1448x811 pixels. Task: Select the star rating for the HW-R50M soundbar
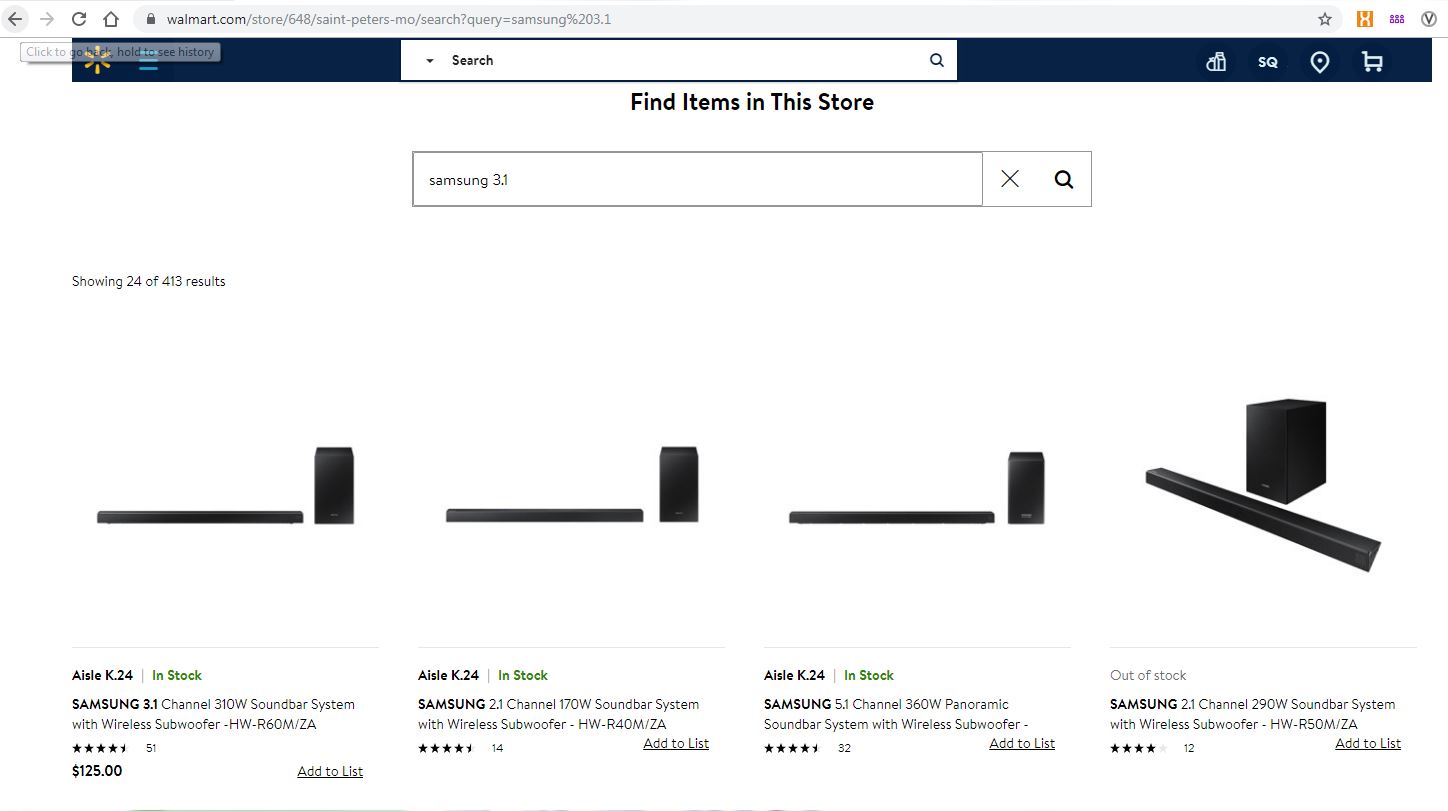tap(1138, 747)
